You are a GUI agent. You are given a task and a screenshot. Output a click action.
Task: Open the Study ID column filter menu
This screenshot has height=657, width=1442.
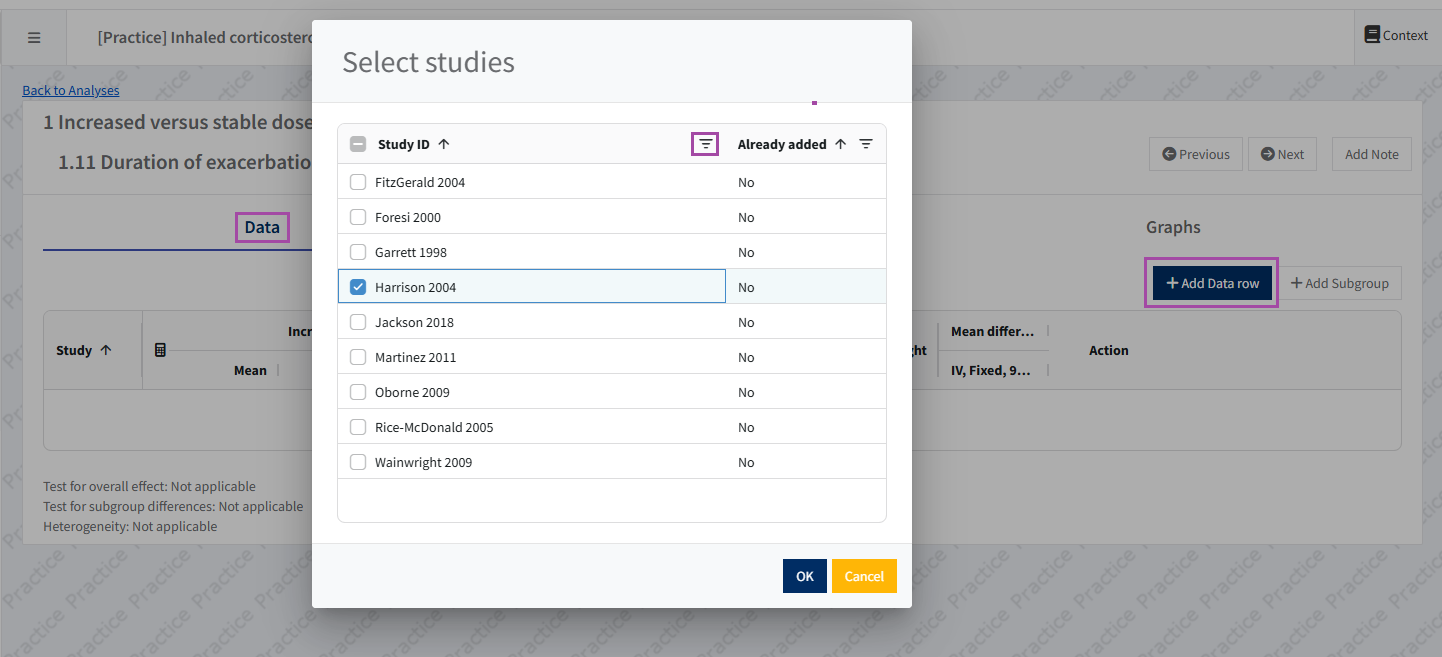705,144
